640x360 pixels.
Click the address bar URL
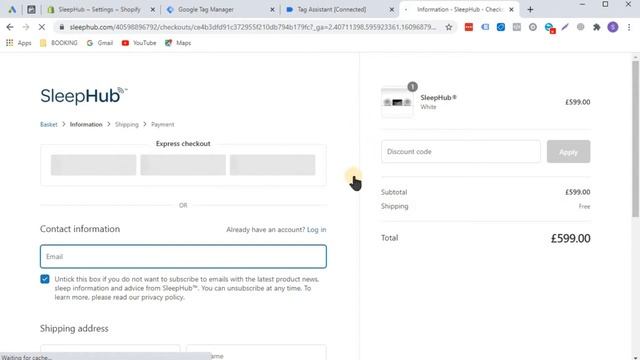click(x=252, y=27)
